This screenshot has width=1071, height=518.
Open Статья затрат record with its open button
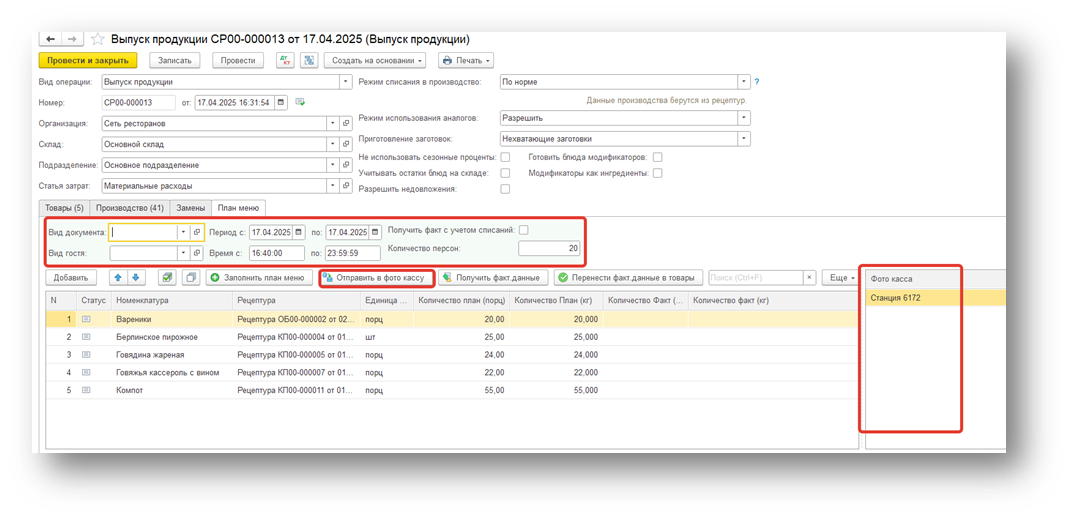346,185
